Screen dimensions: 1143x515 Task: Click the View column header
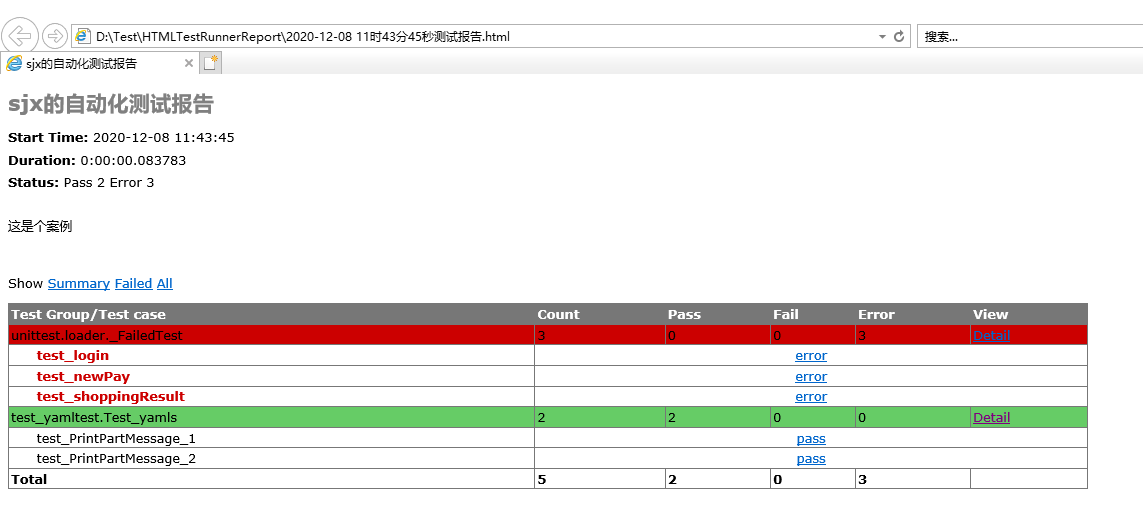tap(990, 314)
